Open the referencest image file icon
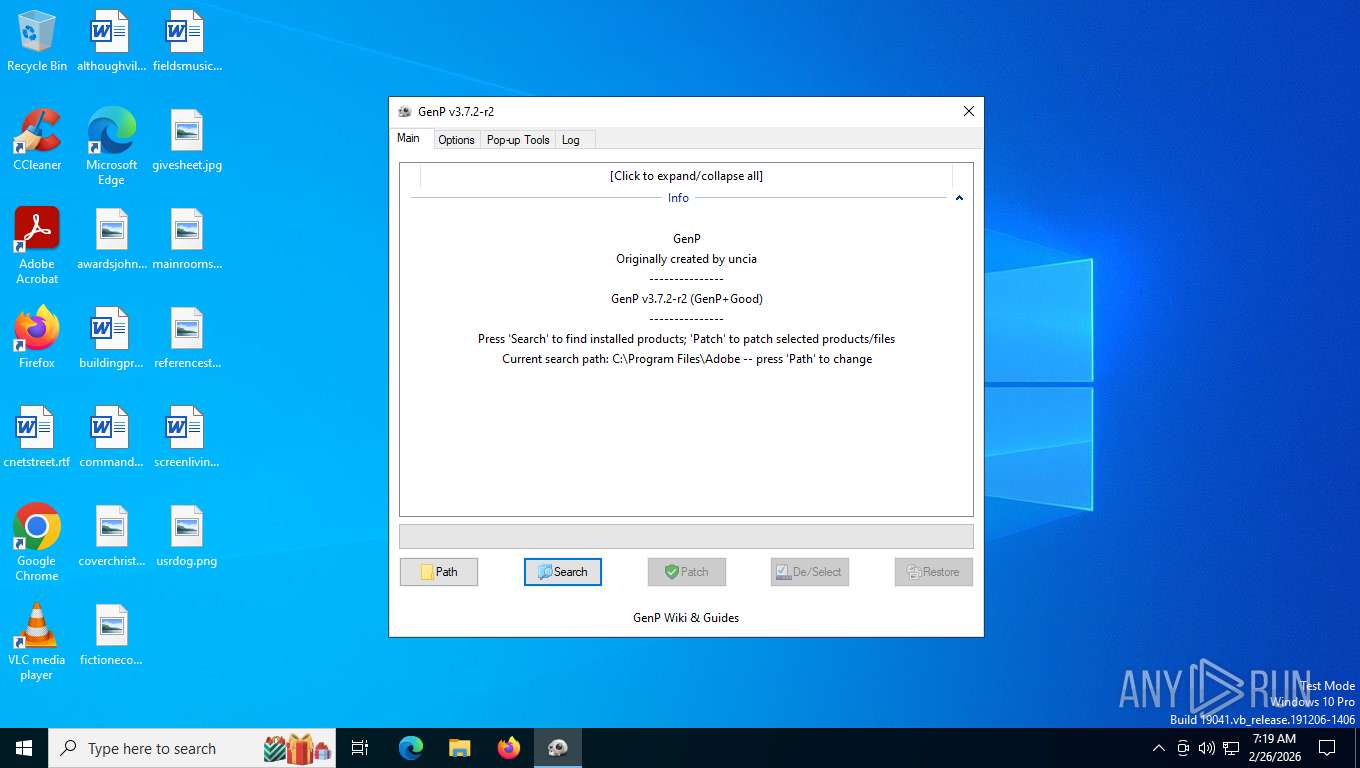This screenshot has width=1360, height=768. click(187, 338)
